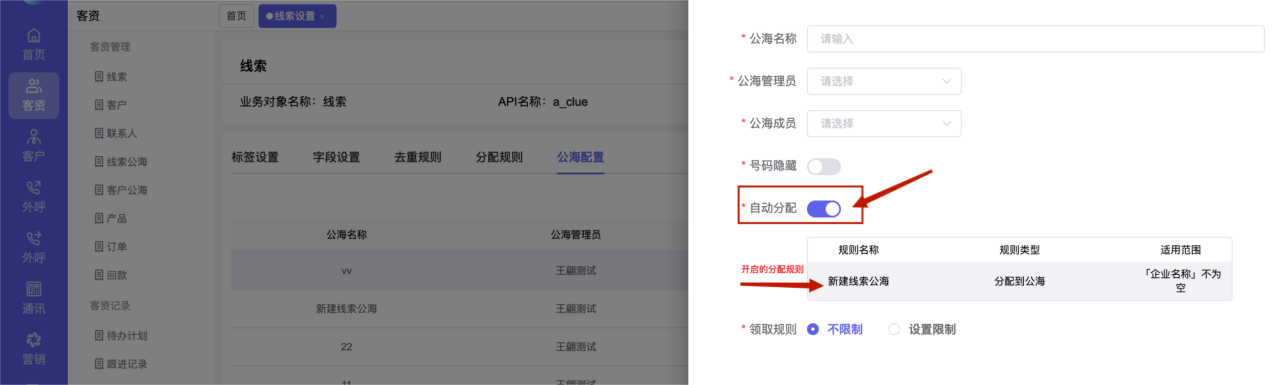Screen dimensions: 1280x385
Task: Click the 公海管理员 column header
Action: point(575,234)
